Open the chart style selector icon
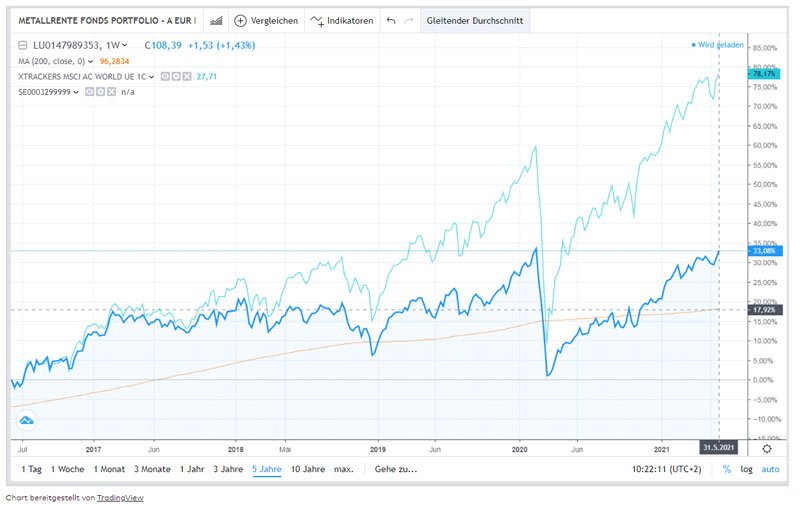 click(x=216, y=20)
